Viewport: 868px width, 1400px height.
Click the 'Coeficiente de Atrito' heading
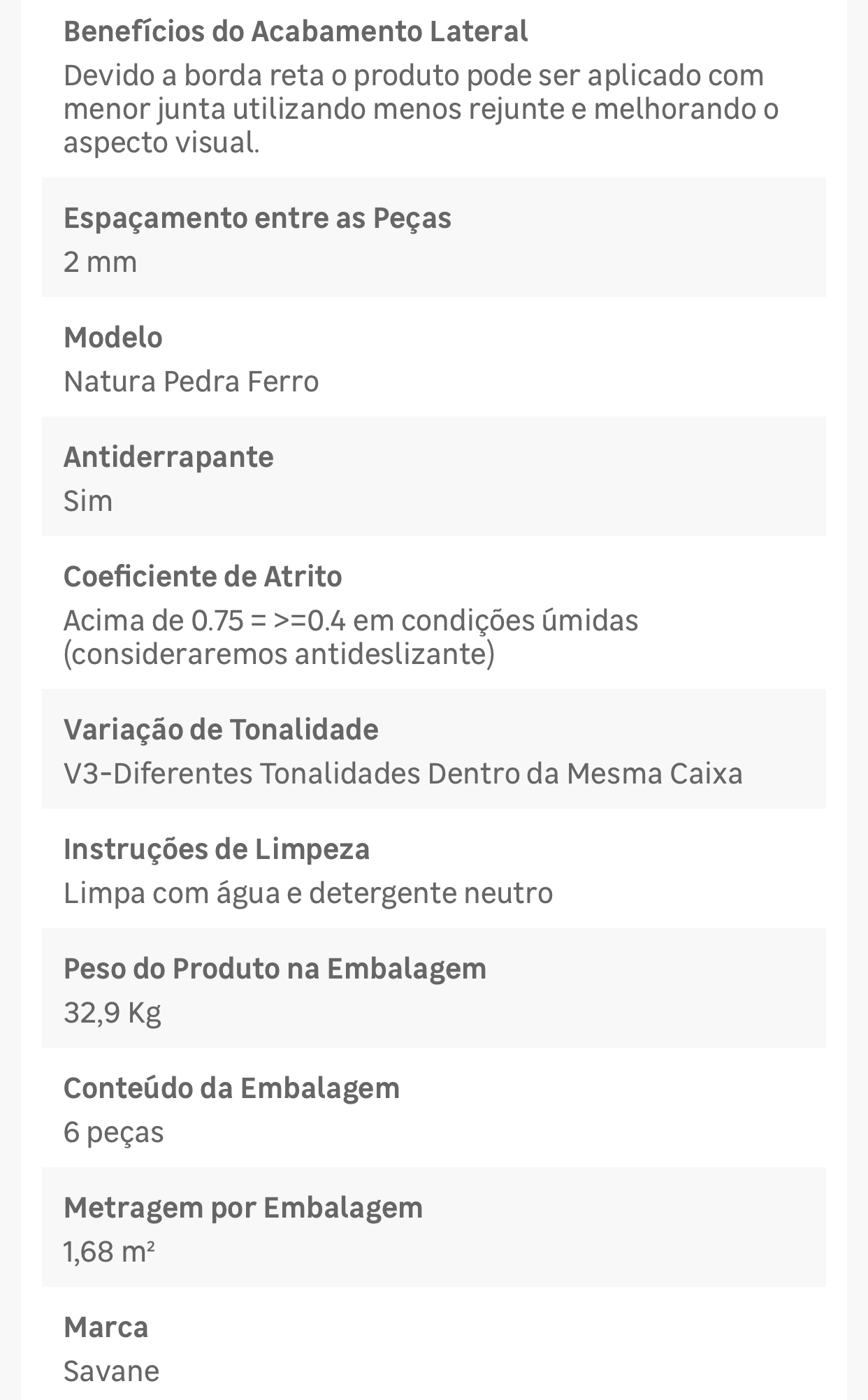coord(203,577)
